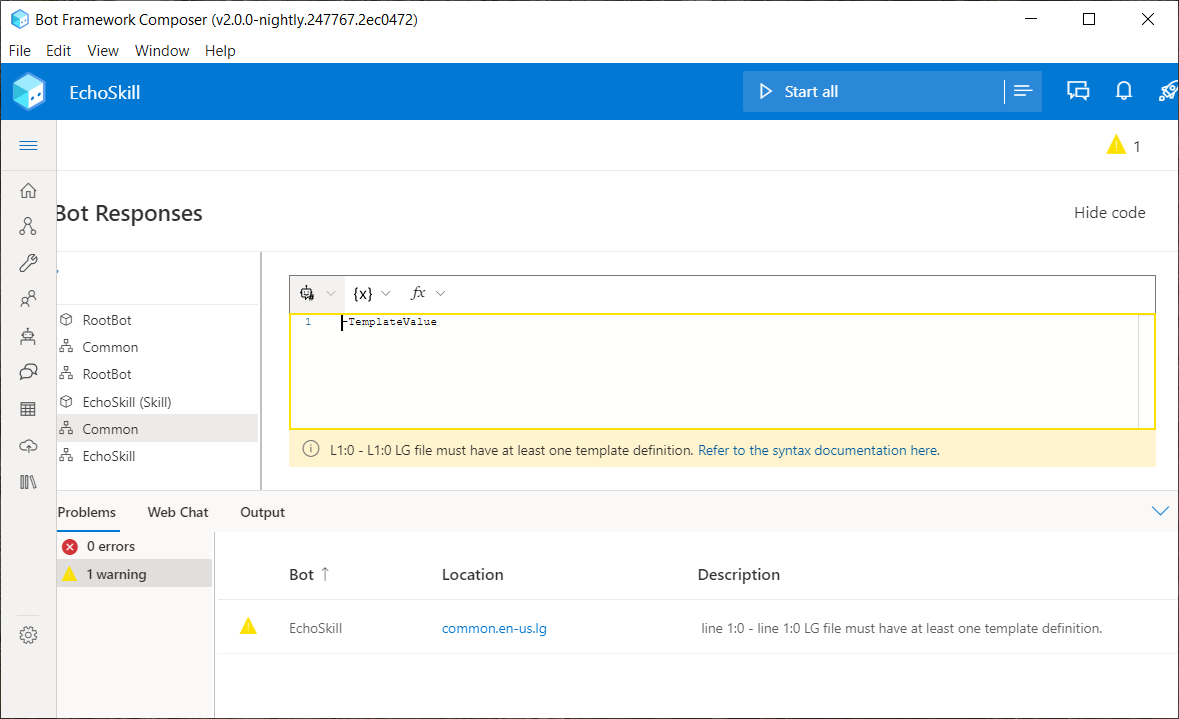Screen dimensions: 1179x719
Task: Open the Home page via the house icon
Action: pos(29,189)
